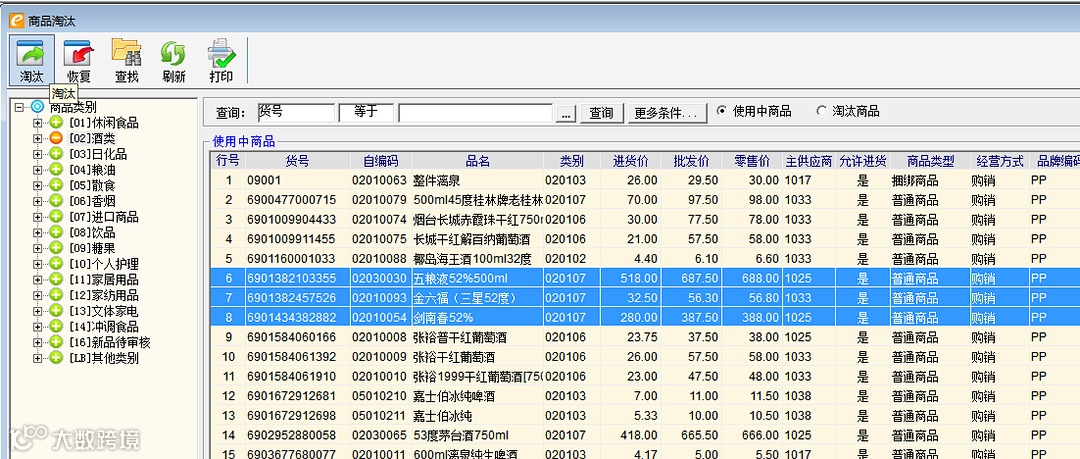
Task: Click in the query value input field
Action: [x=475, y=113]
